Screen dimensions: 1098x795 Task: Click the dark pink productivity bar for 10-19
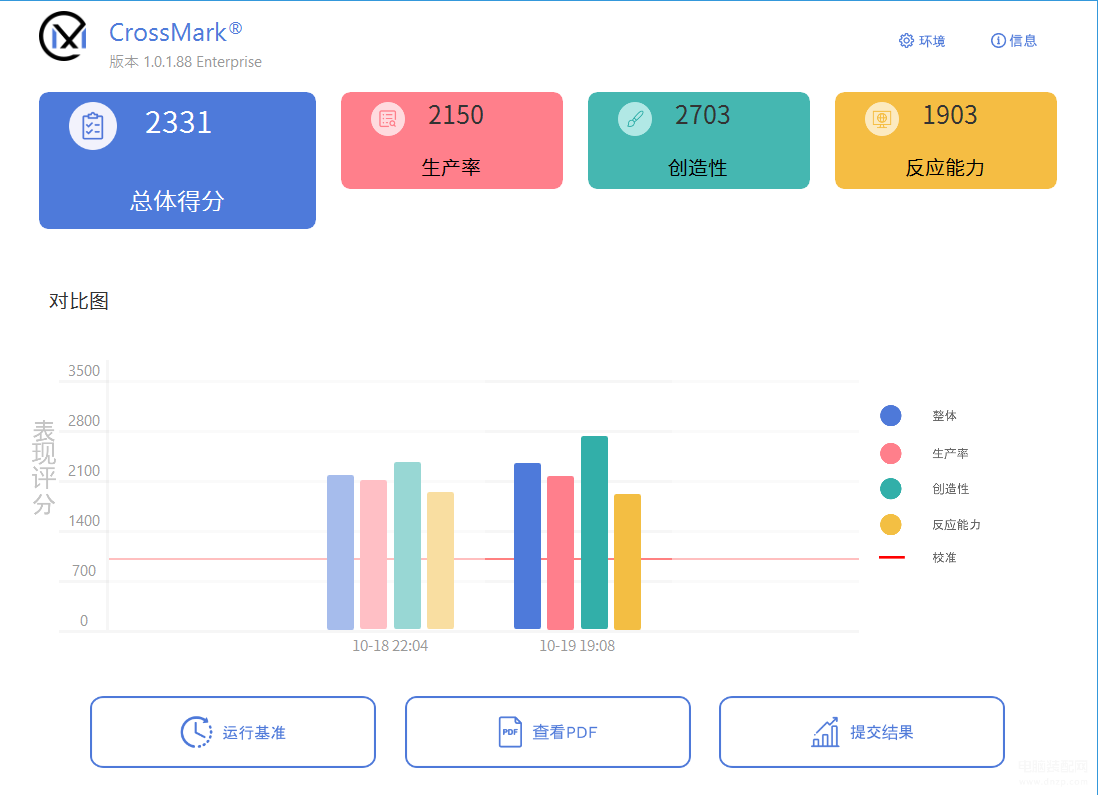[560, 553]
